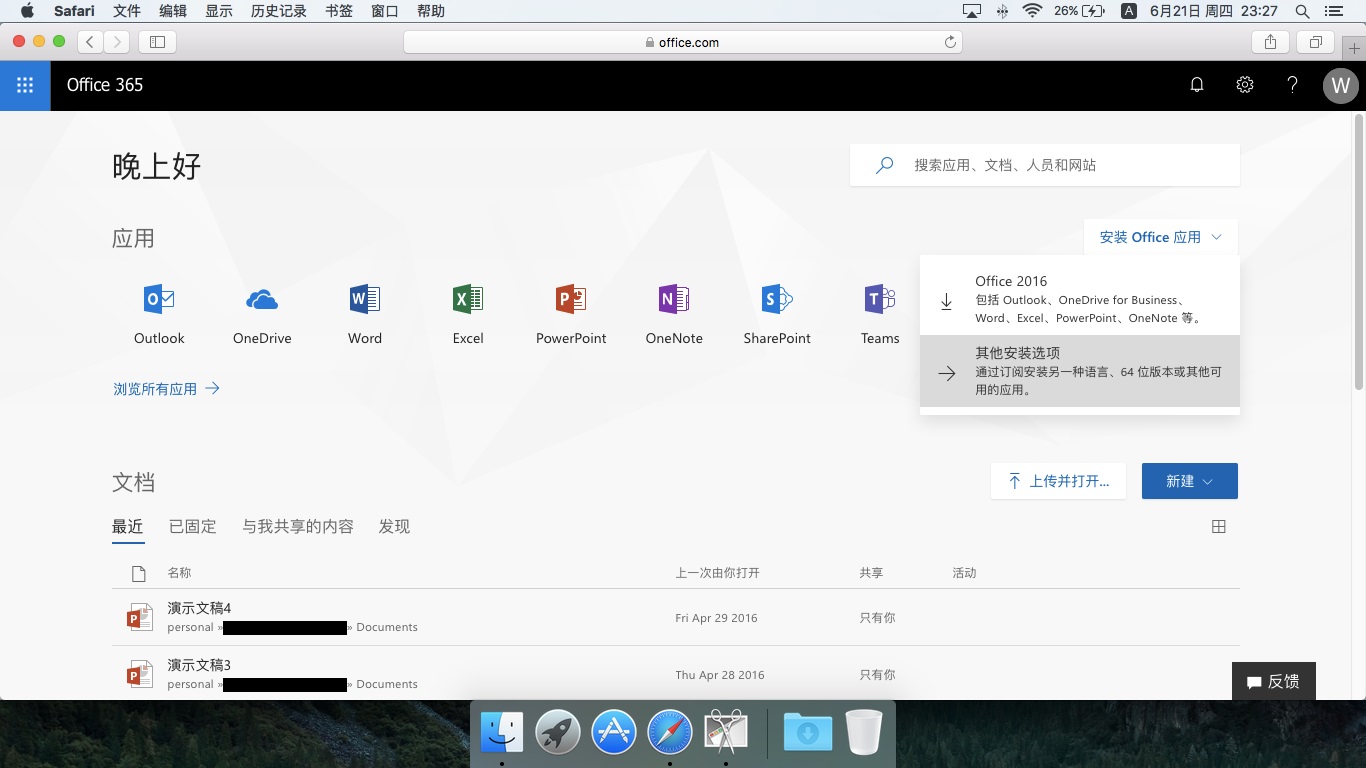Open the Outlook app
The height and width of the screenshot is (768, 1366).
point(159,313)
